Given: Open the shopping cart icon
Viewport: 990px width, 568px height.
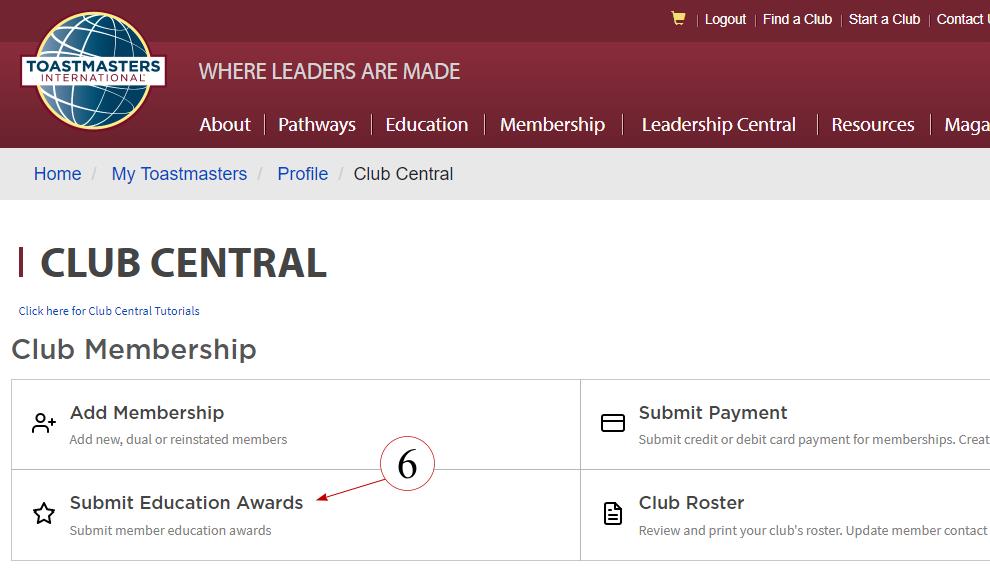Looking at the screenshot, I should point(678,18).
